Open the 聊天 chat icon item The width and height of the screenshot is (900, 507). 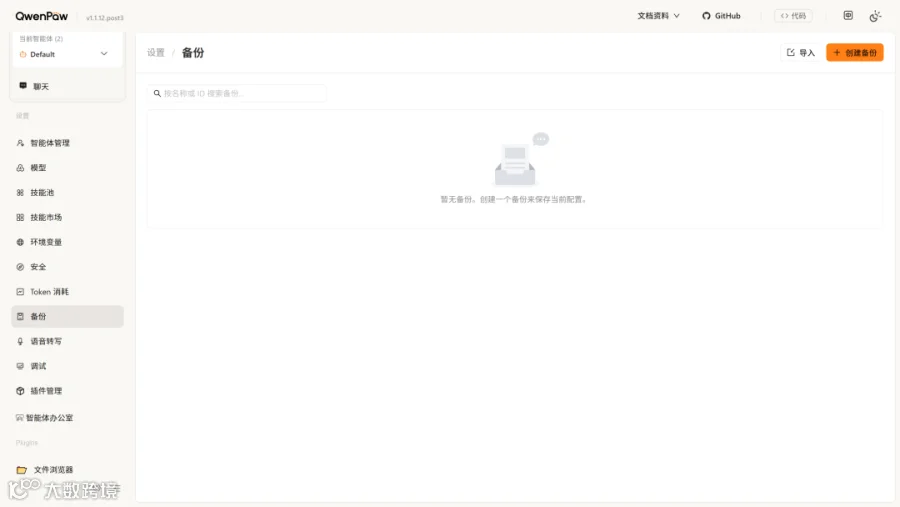[23, 86]
